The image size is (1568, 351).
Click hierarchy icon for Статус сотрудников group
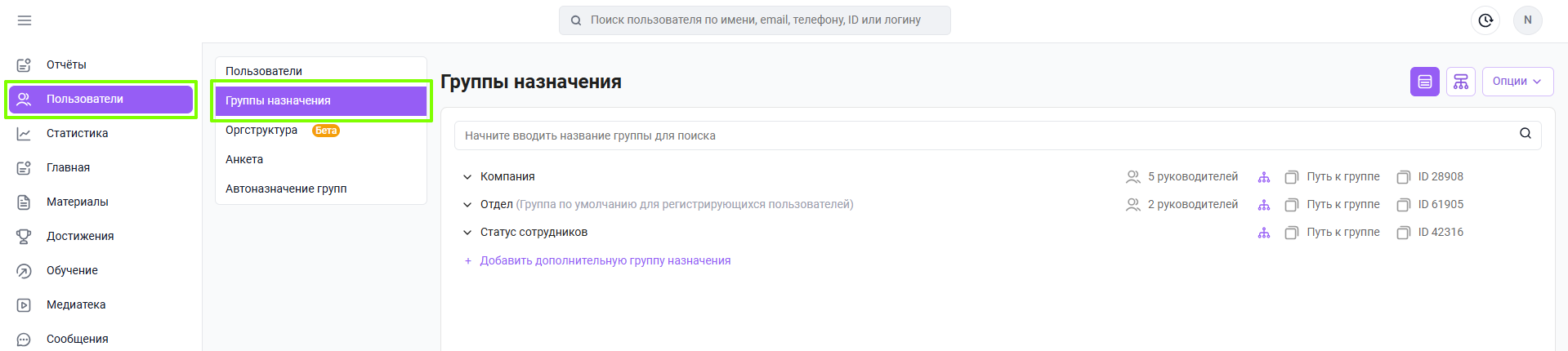pyautogui.click(x=1264, y=233)
